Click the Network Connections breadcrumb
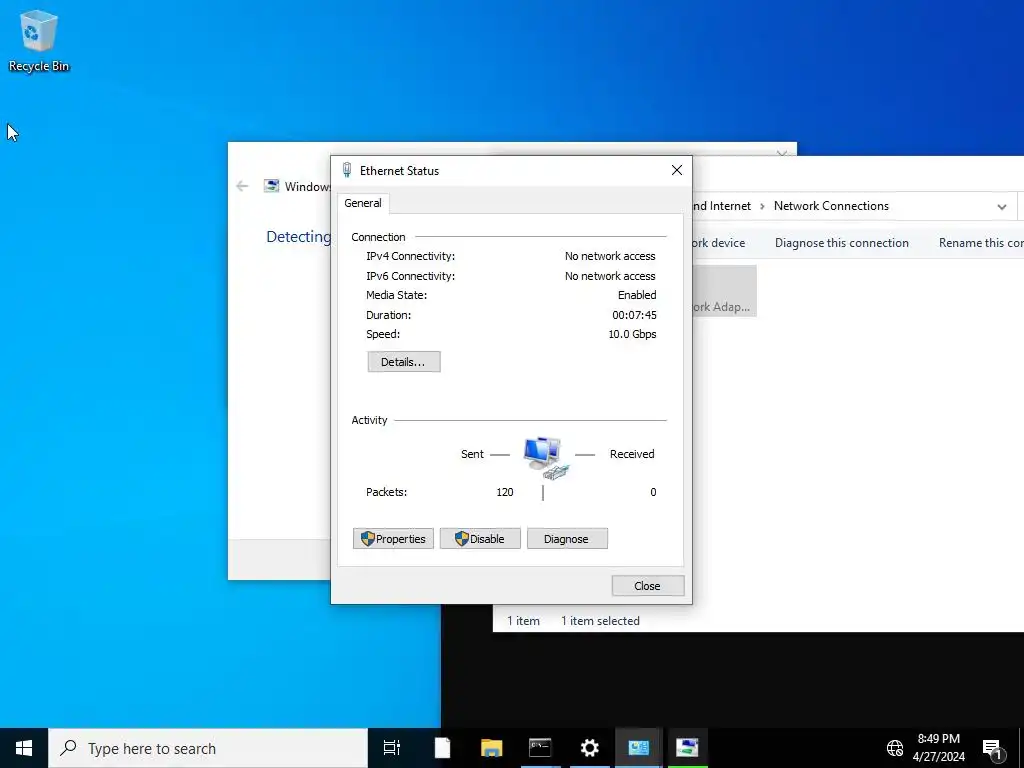This screenshot has width=1024, height=768. [x=831, y=206]
